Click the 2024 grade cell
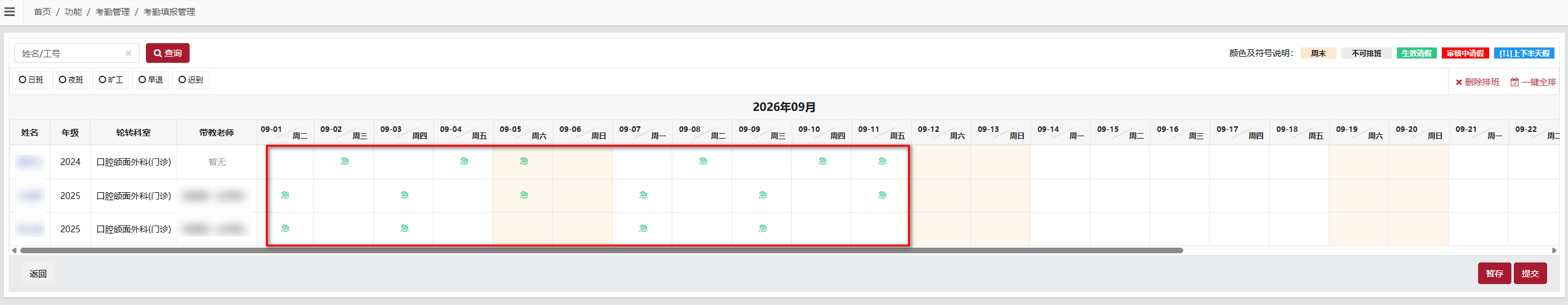Viewport: 1568px width, 305px height. [70, 162]
